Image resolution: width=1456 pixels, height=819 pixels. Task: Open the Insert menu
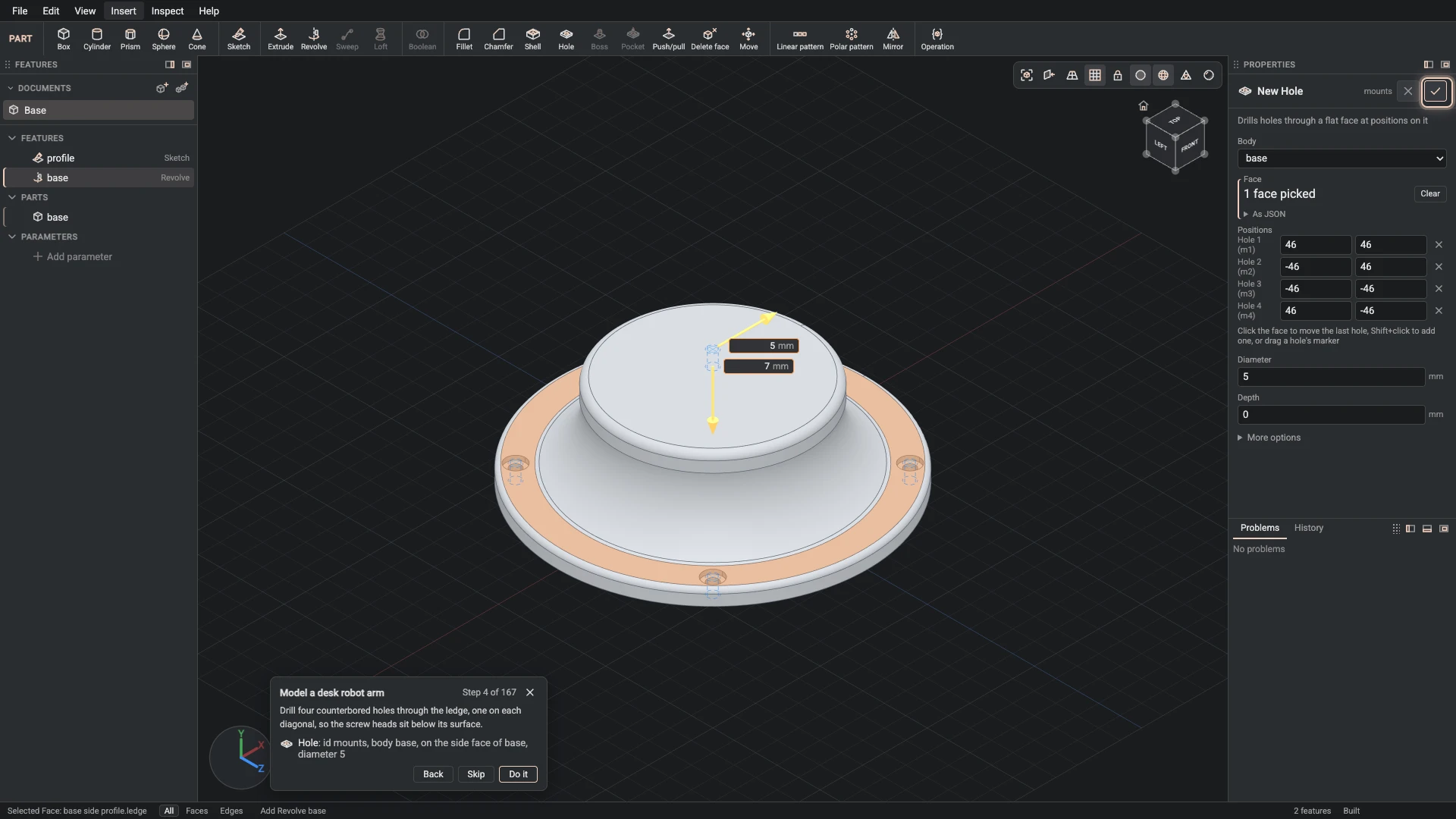[x=123, y=11]
